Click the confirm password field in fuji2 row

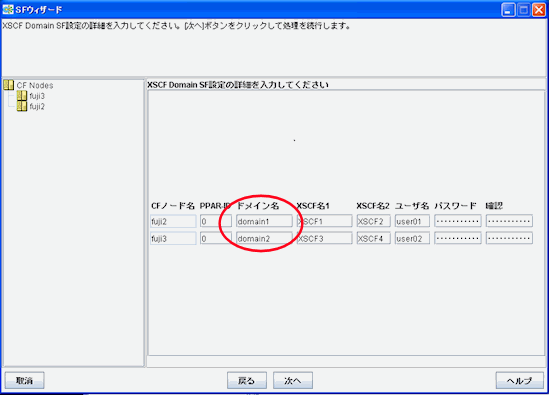[509, 221]
